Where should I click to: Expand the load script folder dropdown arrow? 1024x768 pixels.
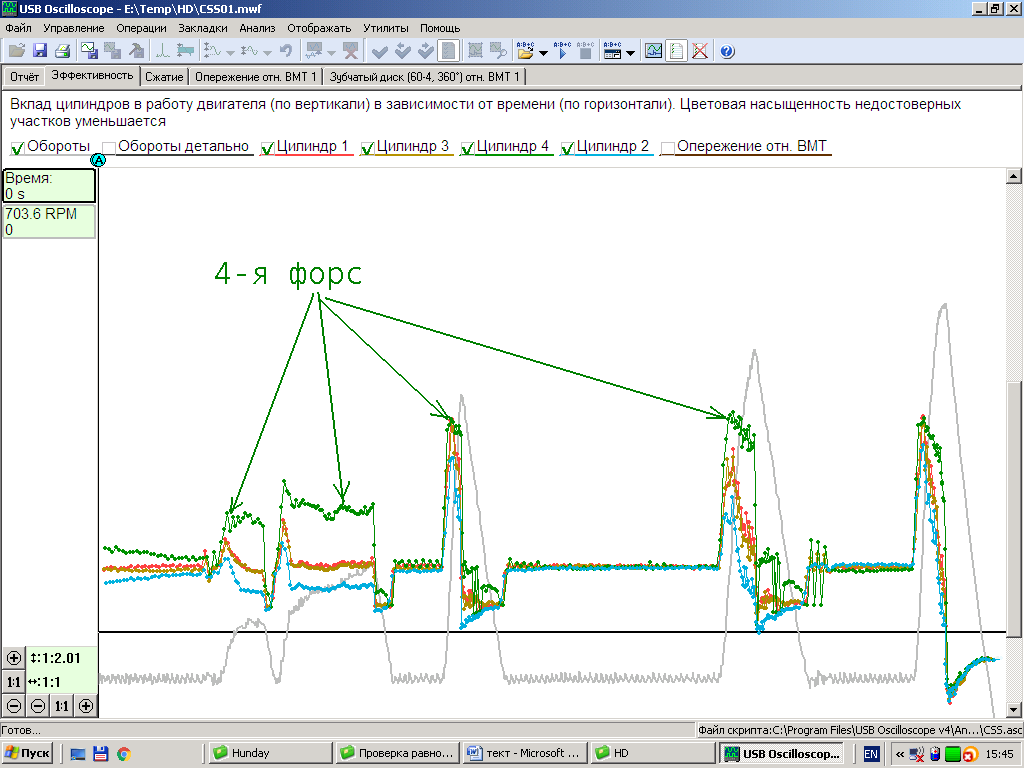(543, 51)
